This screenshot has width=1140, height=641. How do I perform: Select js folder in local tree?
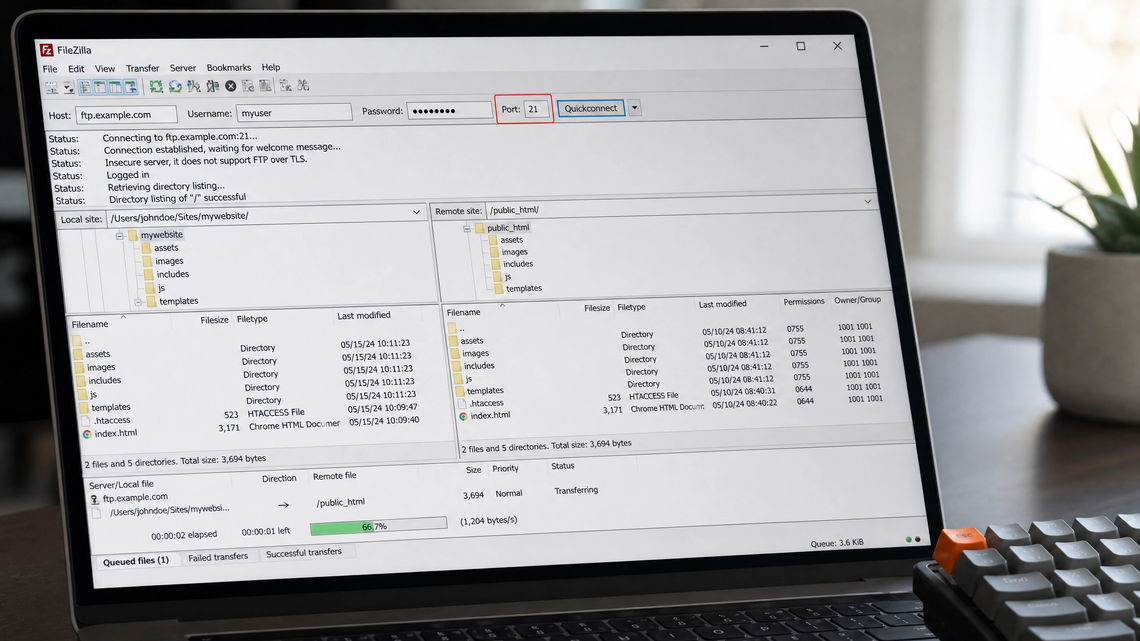161,288
